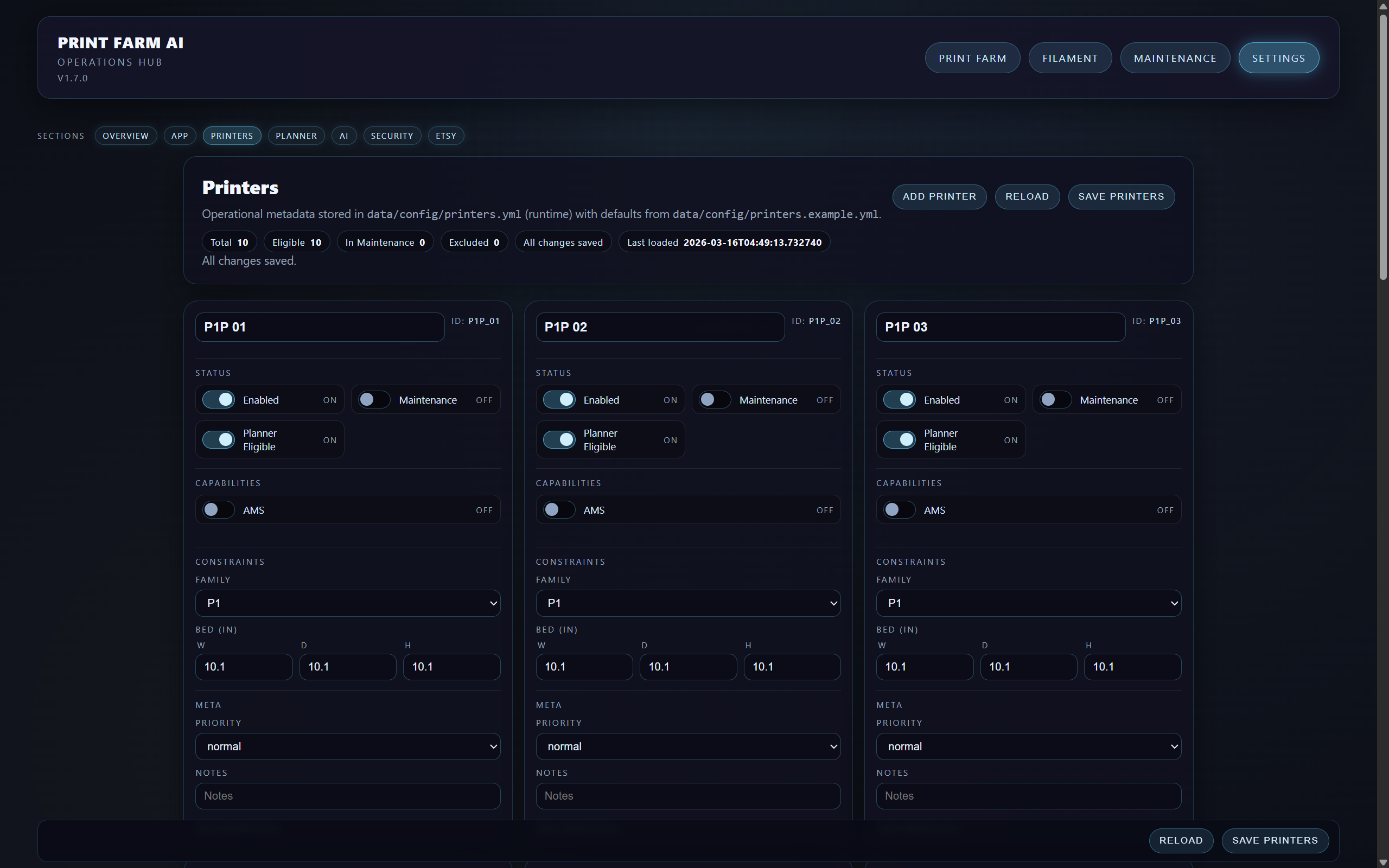Click the ADD PRINTER button
The width and height of the screenshot is (1389, 868).
point(939,196)
